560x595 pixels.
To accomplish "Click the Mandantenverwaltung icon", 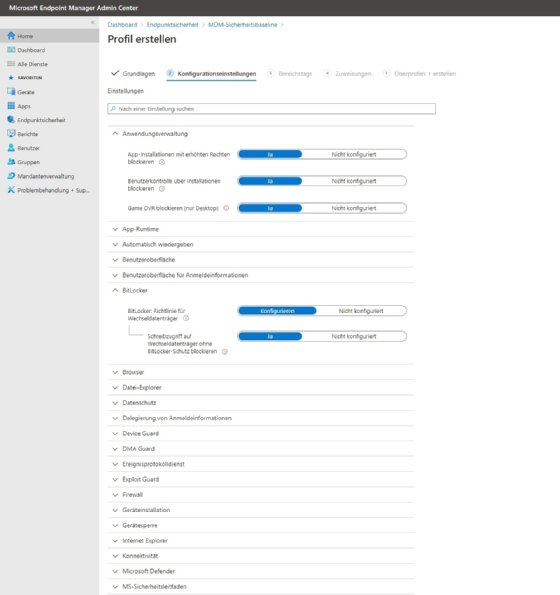I will tap(11, 176).
